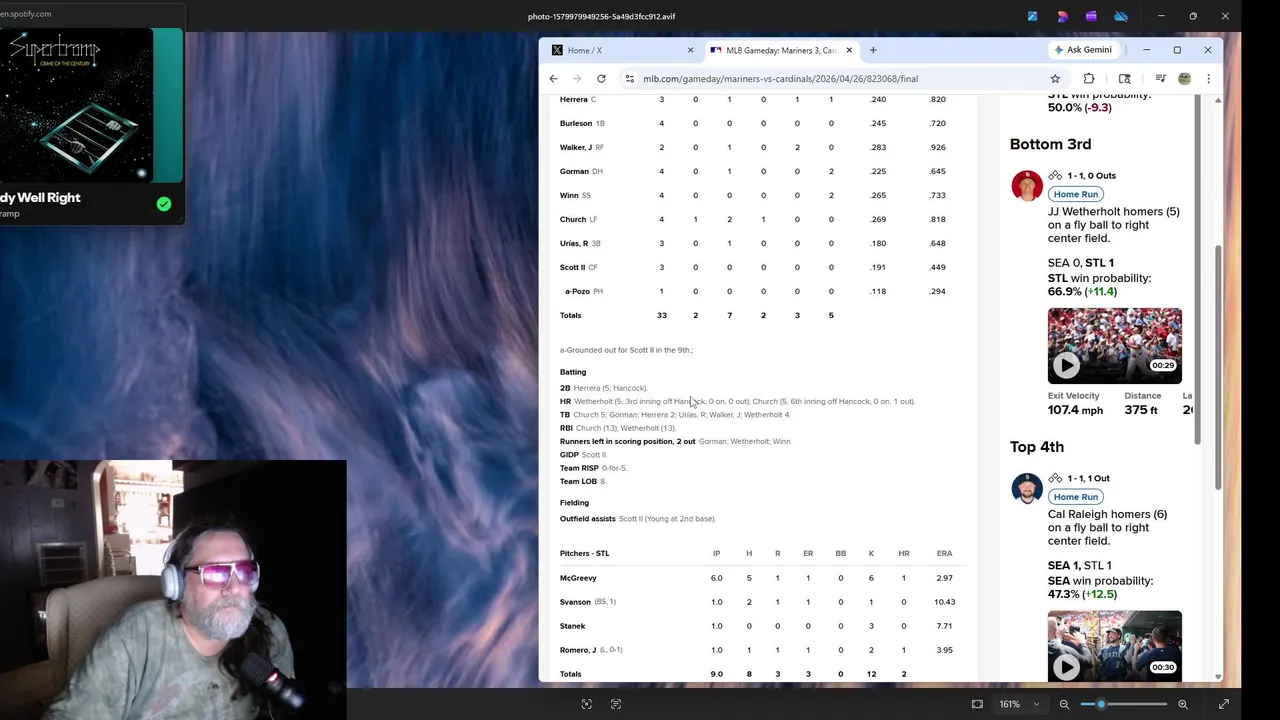The height and width of the screenshot is (720, 1280).
Task: Open Chrome tab search icon
Action: [x=1125, y=78]
